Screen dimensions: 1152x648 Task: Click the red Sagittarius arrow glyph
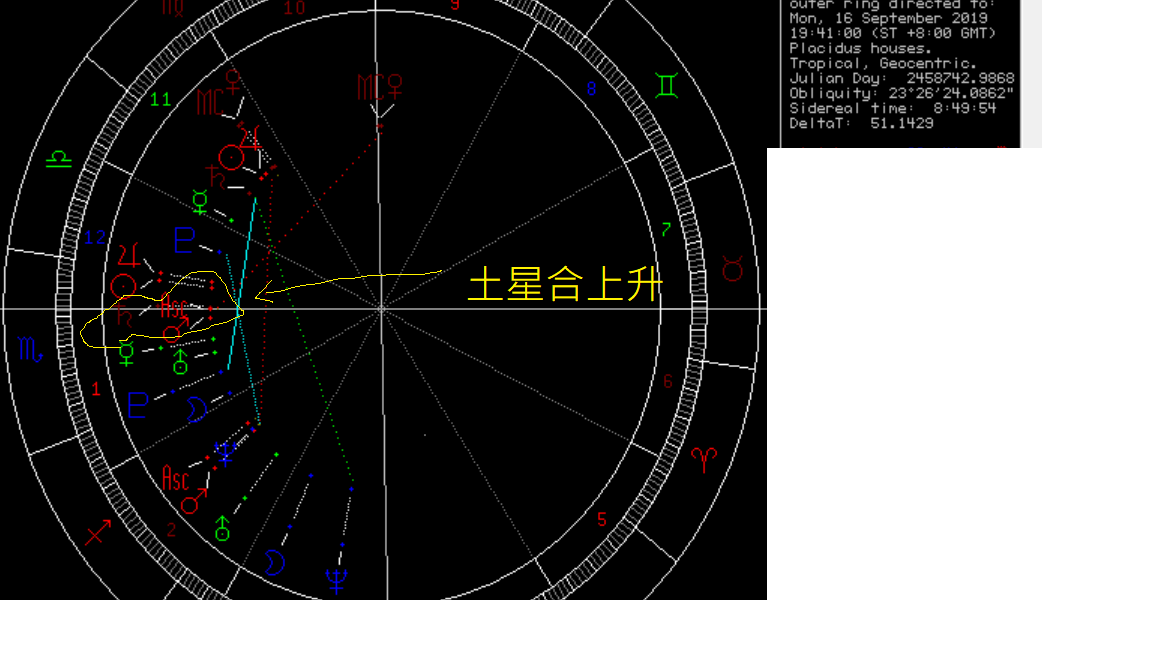(x=98, y=533)
